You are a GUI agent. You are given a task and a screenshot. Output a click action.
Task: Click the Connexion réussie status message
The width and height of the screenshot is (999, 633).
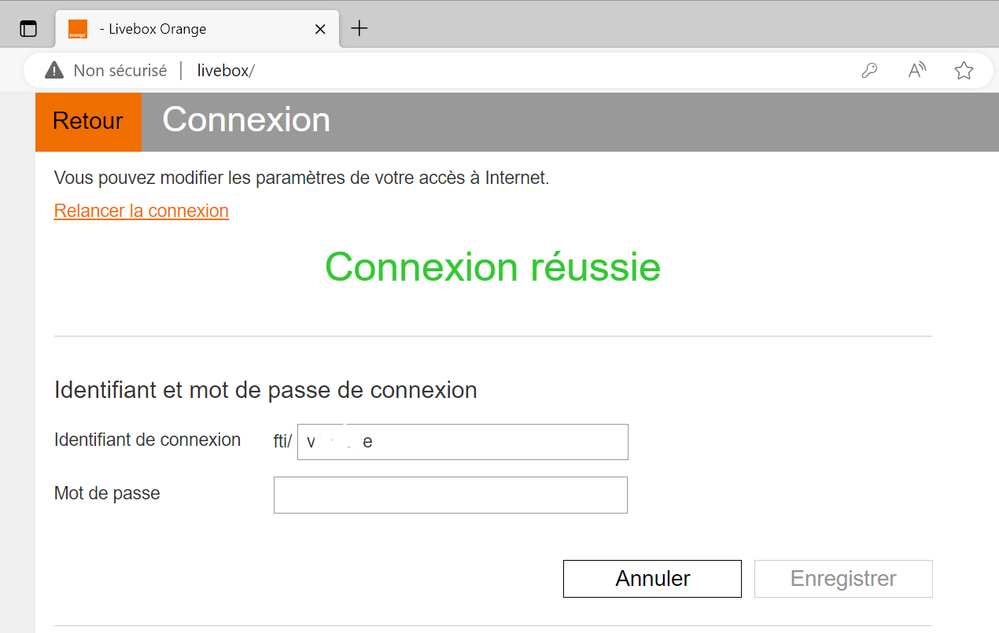(492, 267)
